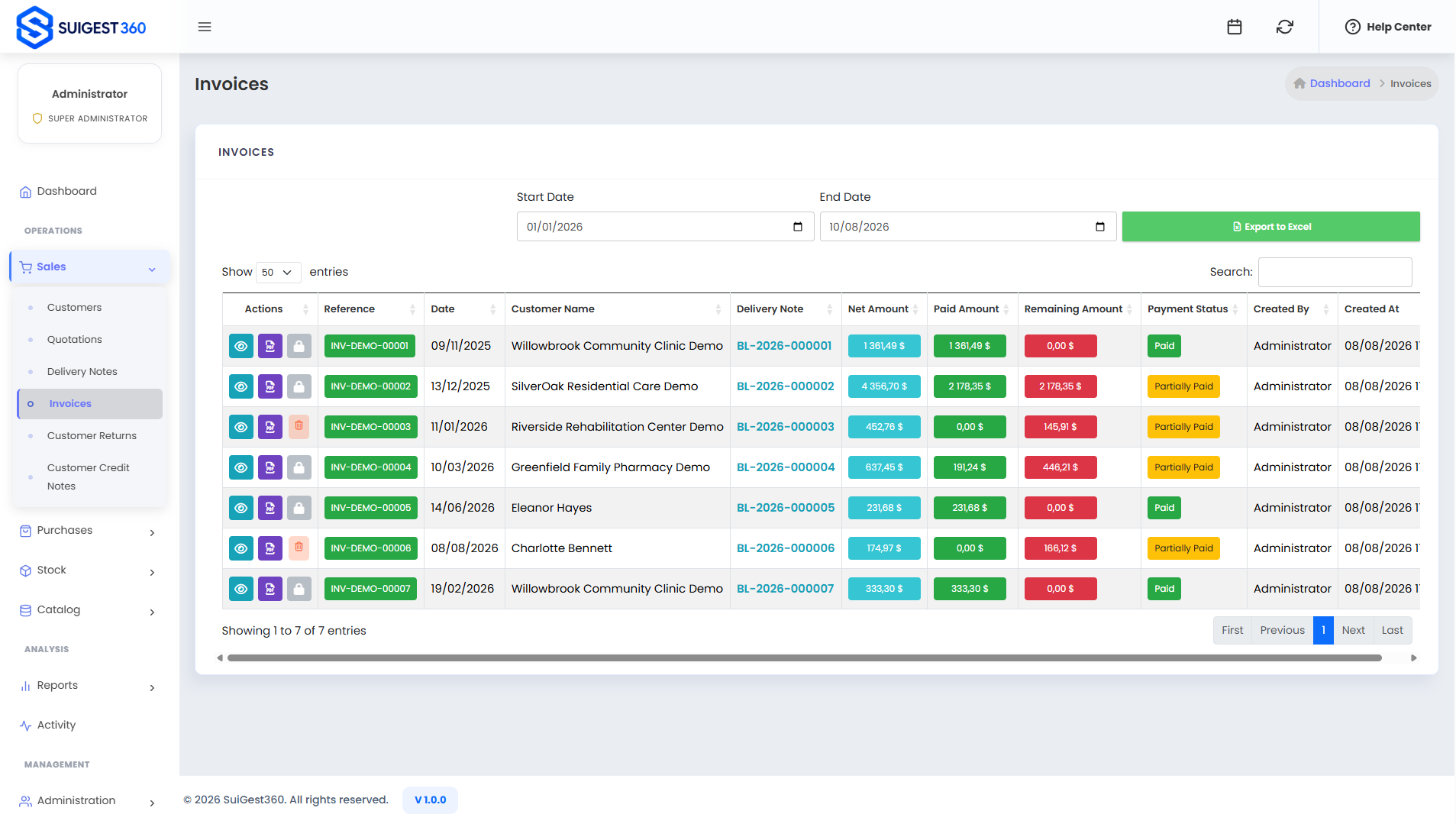Download PDF for INV-DEMO-00007
The height and width of the screenshot is (824, 1456).
pos(270,589)
